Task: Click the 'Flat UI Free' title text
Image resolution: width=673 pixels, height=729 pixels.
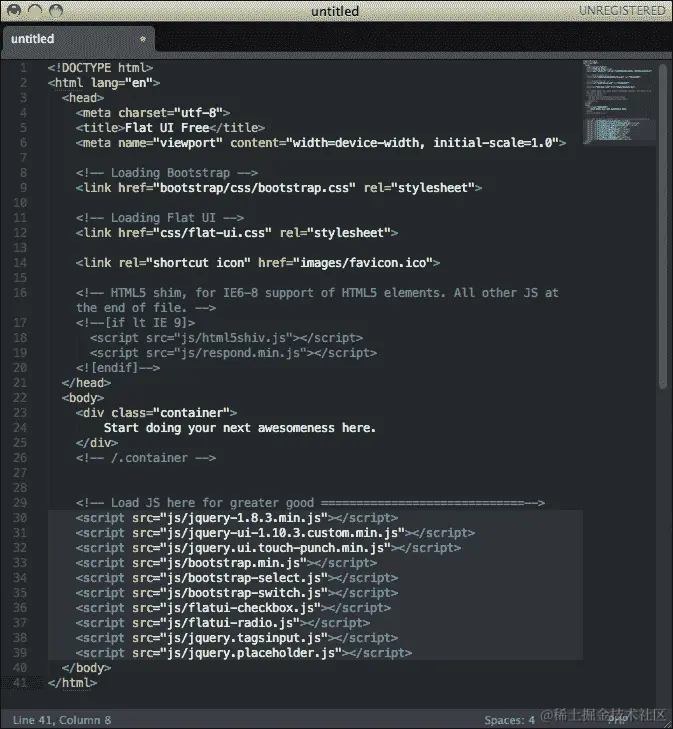Action: [x=167, y=128]
